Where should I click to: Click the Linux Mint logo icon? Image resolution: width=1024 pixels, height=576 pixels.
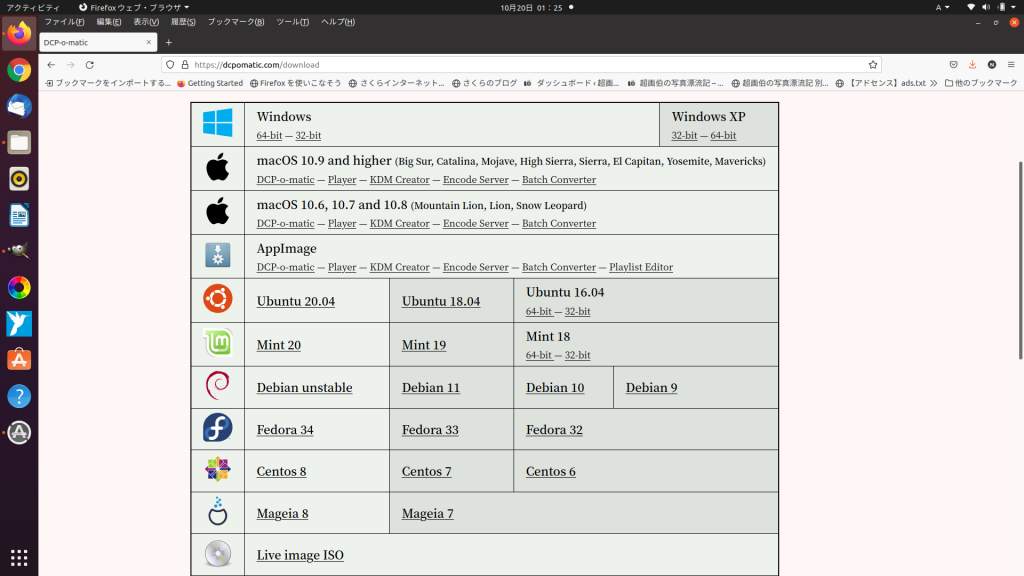[x=217, y=343]
